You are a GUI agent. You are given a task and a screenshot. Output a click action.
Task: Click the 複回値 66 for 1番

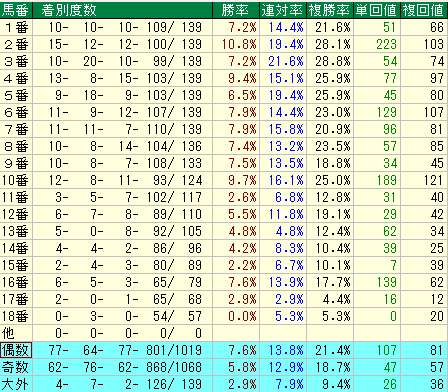(437, 27)
